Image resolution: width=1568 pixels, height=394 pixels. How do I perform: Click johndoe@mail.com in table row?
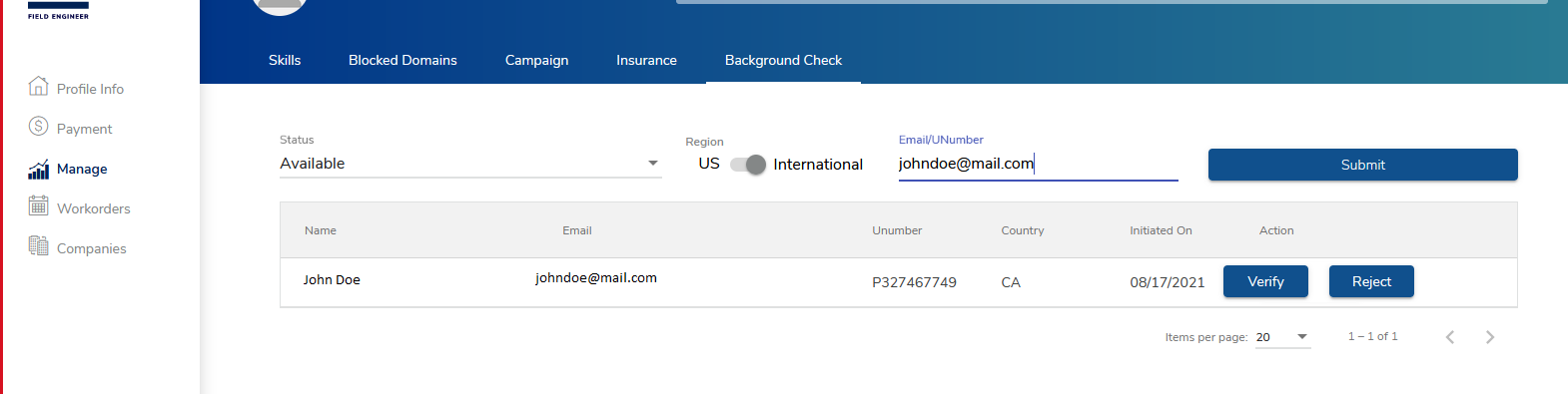tap(596, 278)
